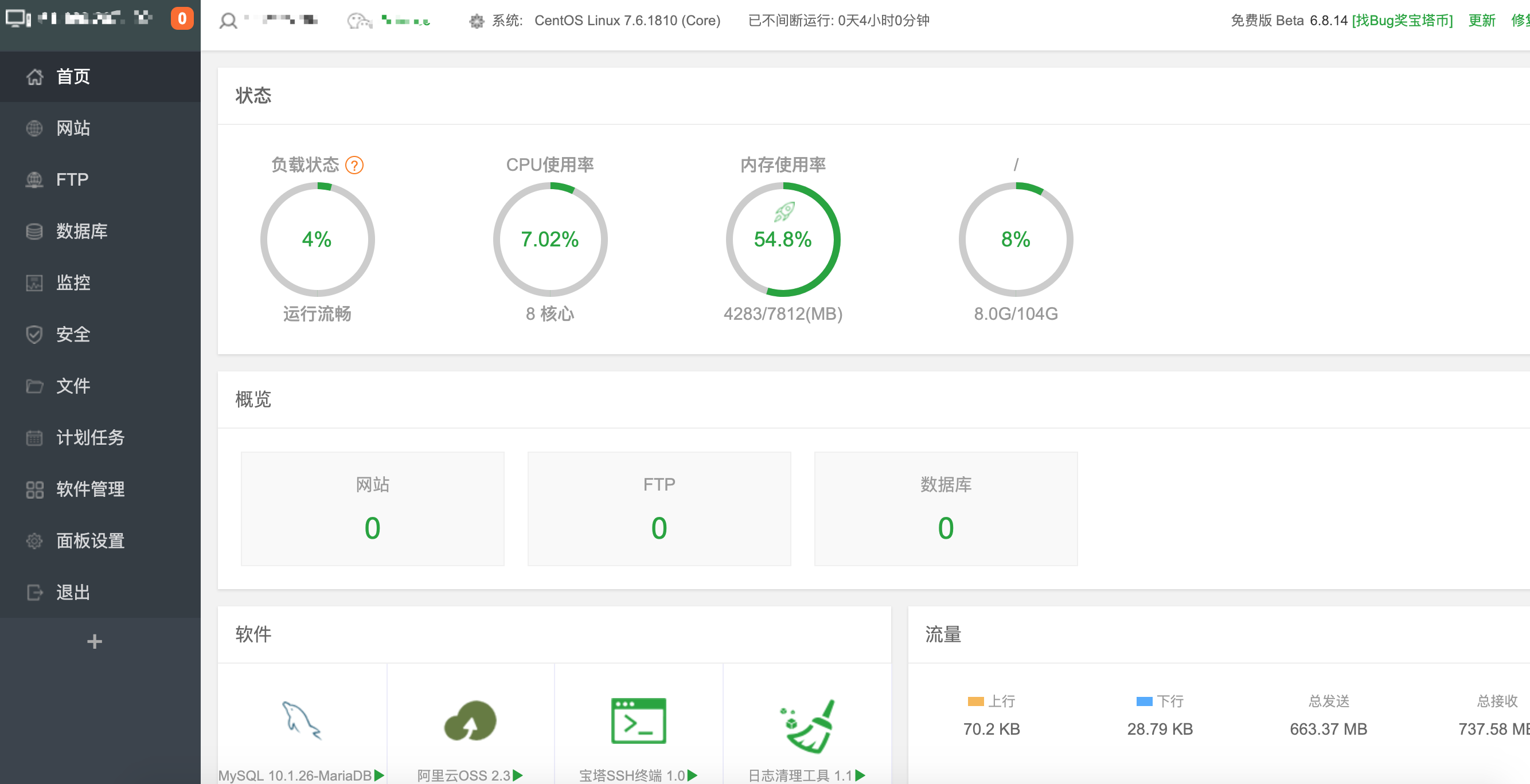Click the memory release rocket icon
Screen dimensions: 1530x784
[x=784, y=211]
